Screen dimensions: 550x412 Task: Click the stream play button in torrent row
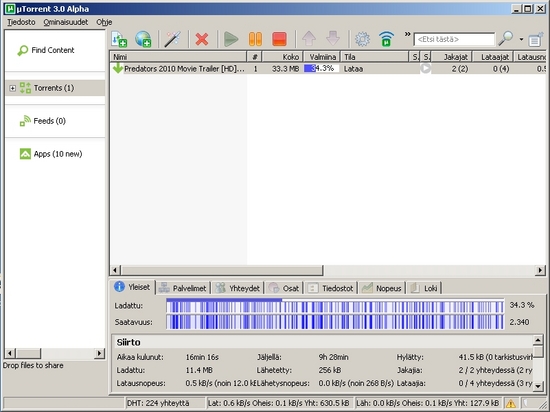click(x=425, y=68)
